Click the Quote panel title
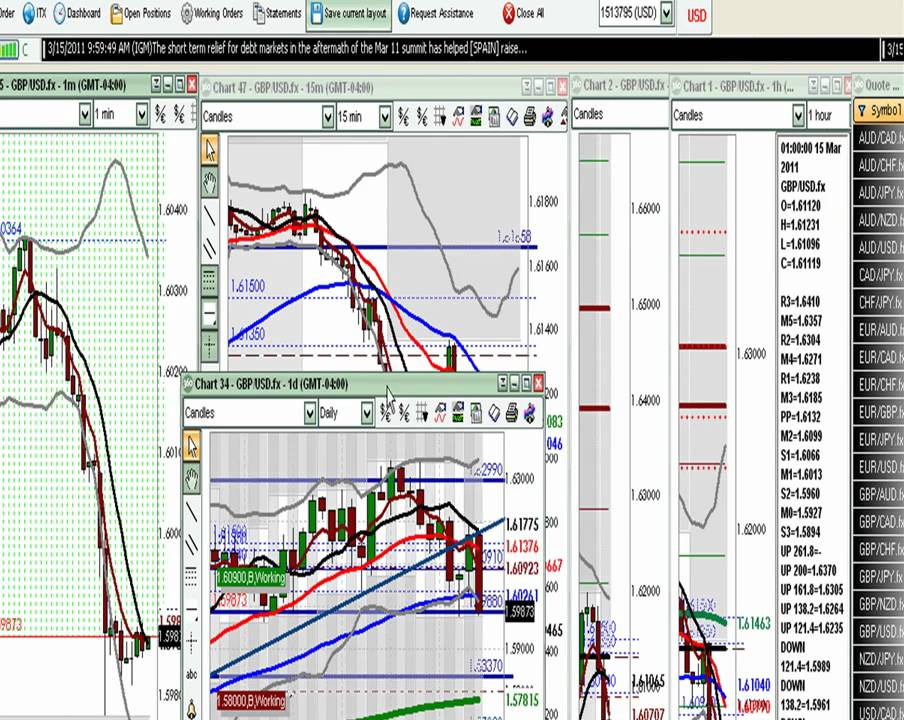904x720 pixels. pos(877,85)
